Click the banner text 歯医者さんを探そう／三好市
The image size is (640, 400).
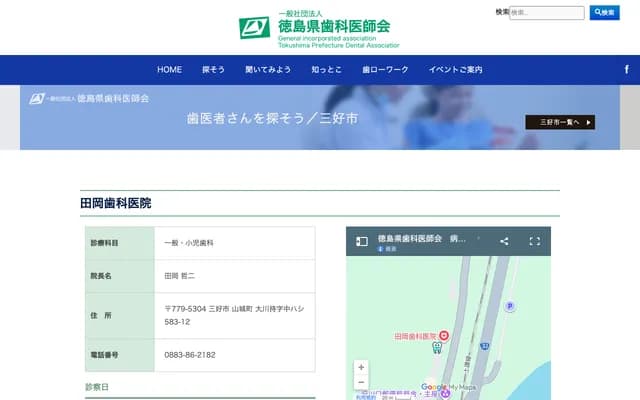point(272,118)
